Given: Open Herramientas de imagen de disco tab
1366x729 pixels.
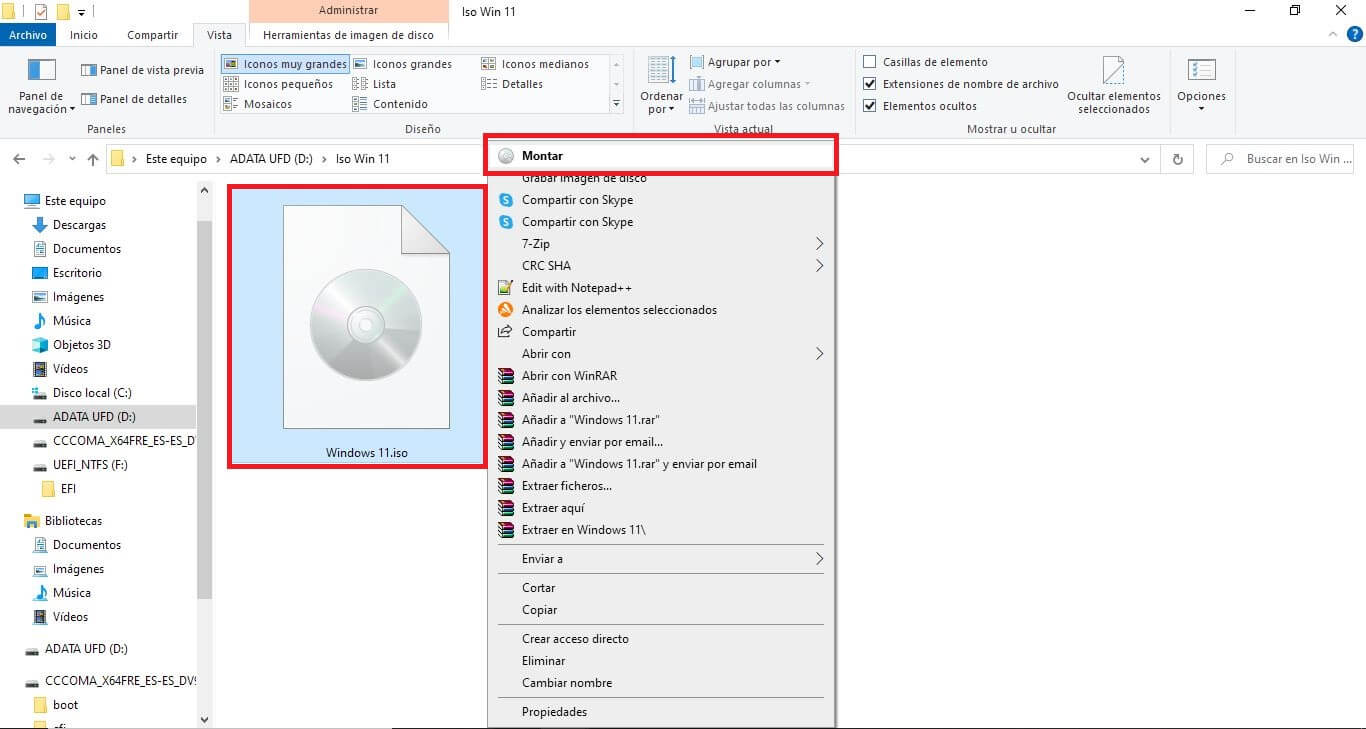Looking at the screenshot, I should (348, 35).
